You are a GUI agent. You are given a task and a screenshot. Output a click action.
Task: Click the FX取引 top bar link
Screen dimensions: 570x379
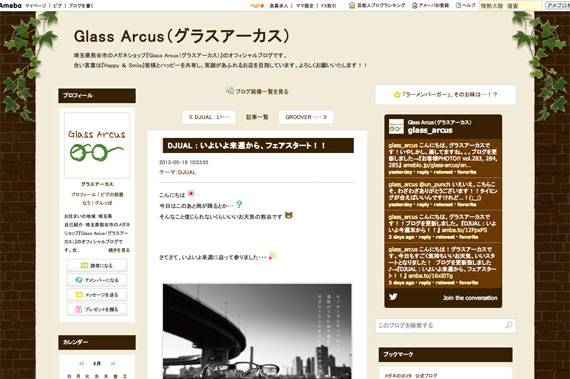(x=328, y=6)
